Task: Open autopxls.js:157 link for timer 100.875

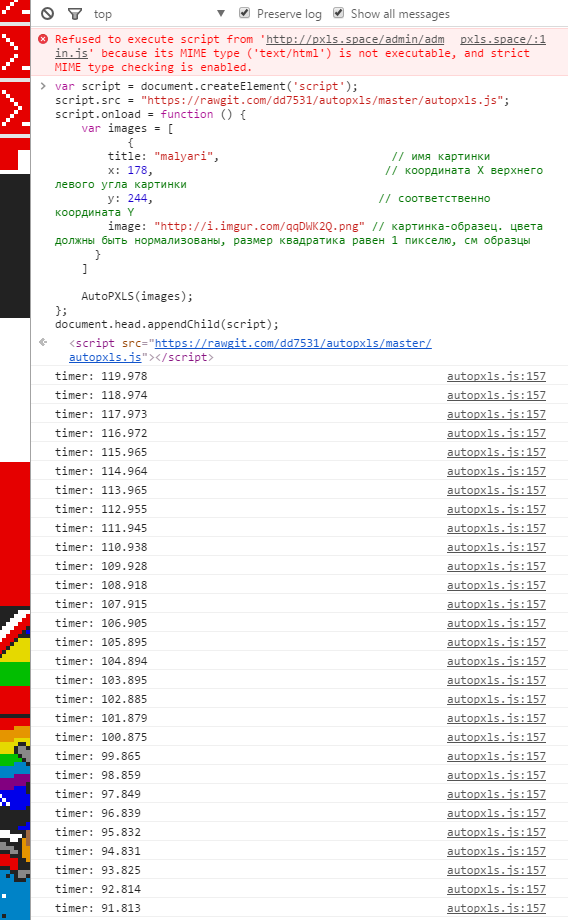Action: [x=496, y=737]
